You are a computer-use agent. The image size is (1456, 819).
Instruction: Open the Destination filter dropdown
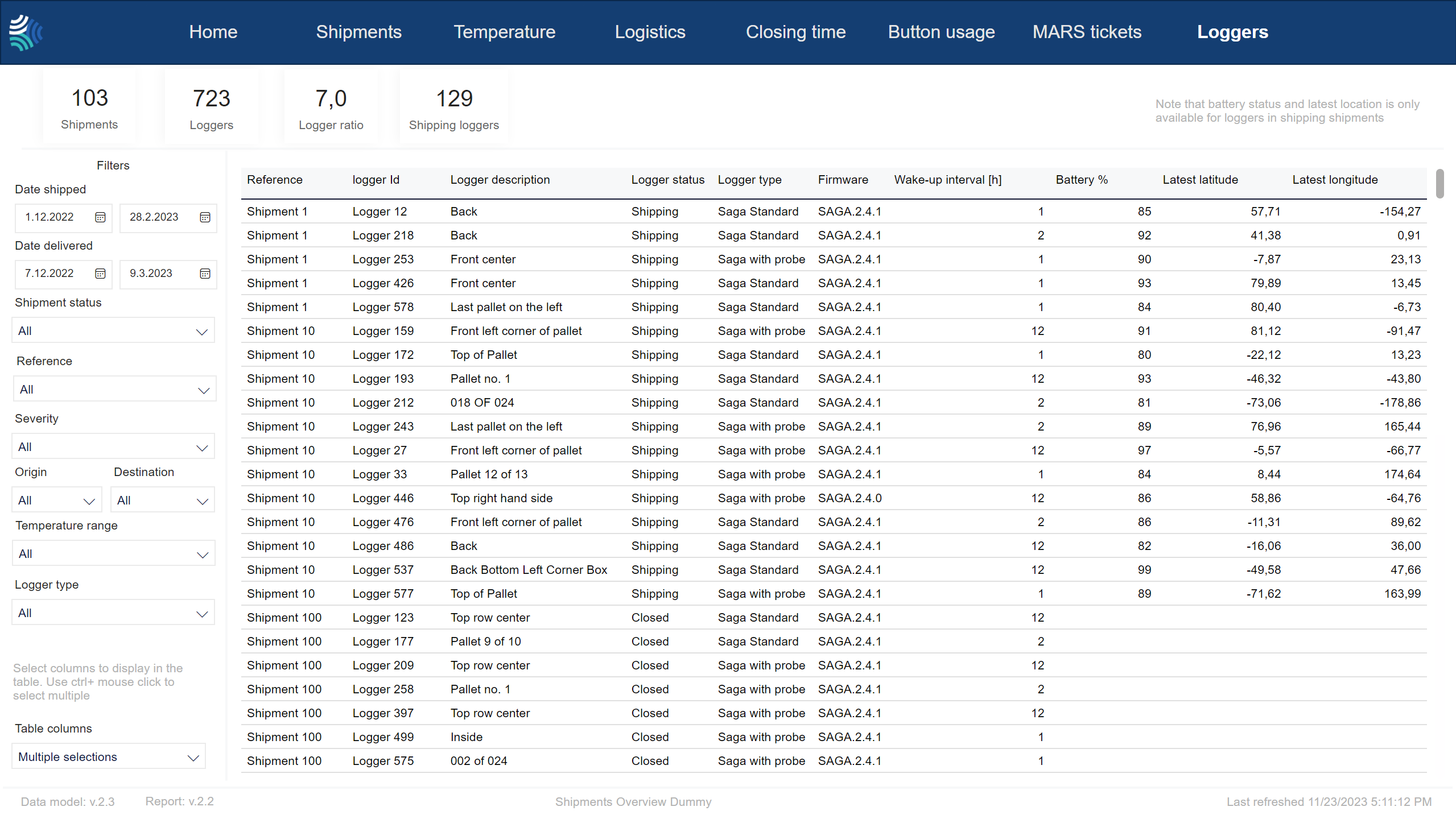(163, 500)
